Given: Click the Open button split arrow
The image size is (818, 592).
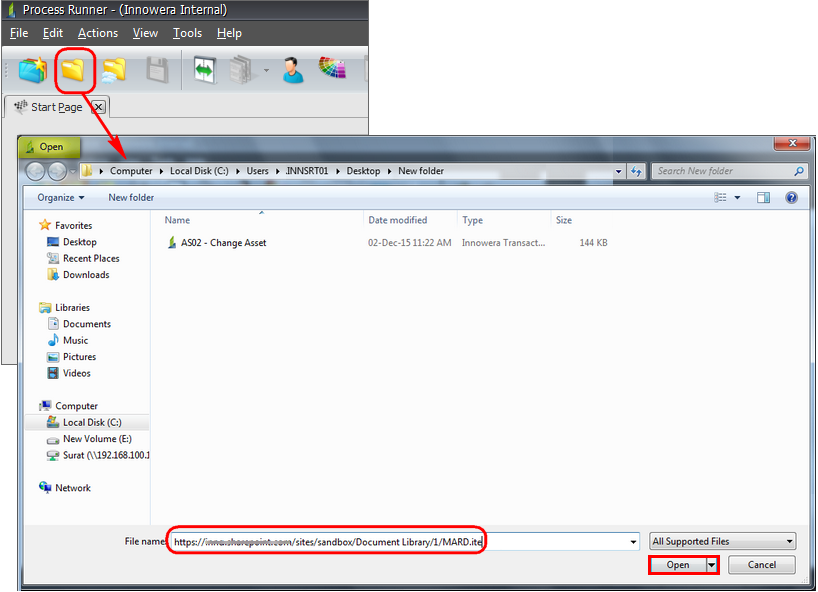Looking at the screenshot, I should click(x=712, y=565).
